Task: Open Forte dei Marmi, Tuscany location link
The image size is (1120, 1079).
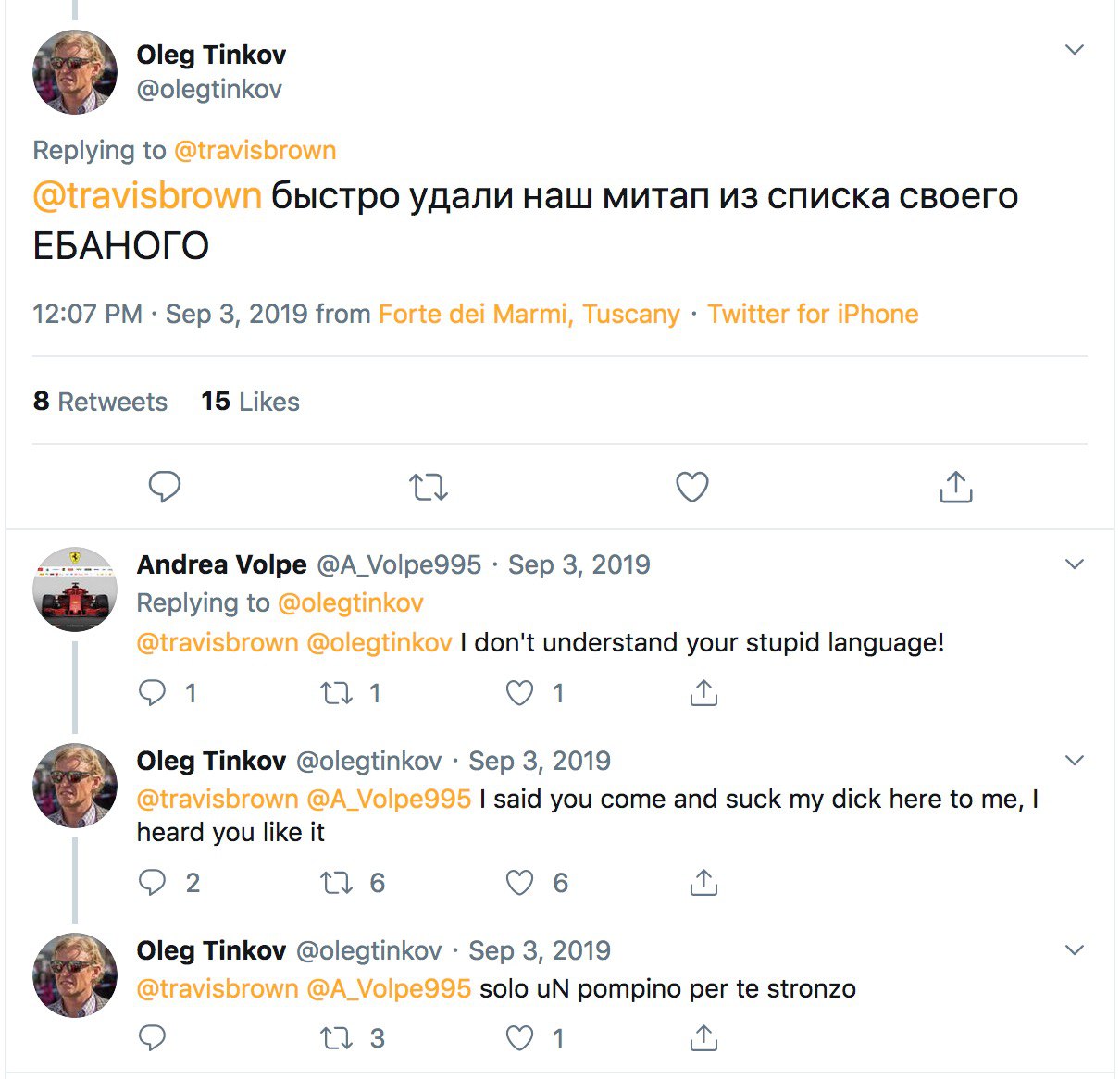Action: click(529, 315)
